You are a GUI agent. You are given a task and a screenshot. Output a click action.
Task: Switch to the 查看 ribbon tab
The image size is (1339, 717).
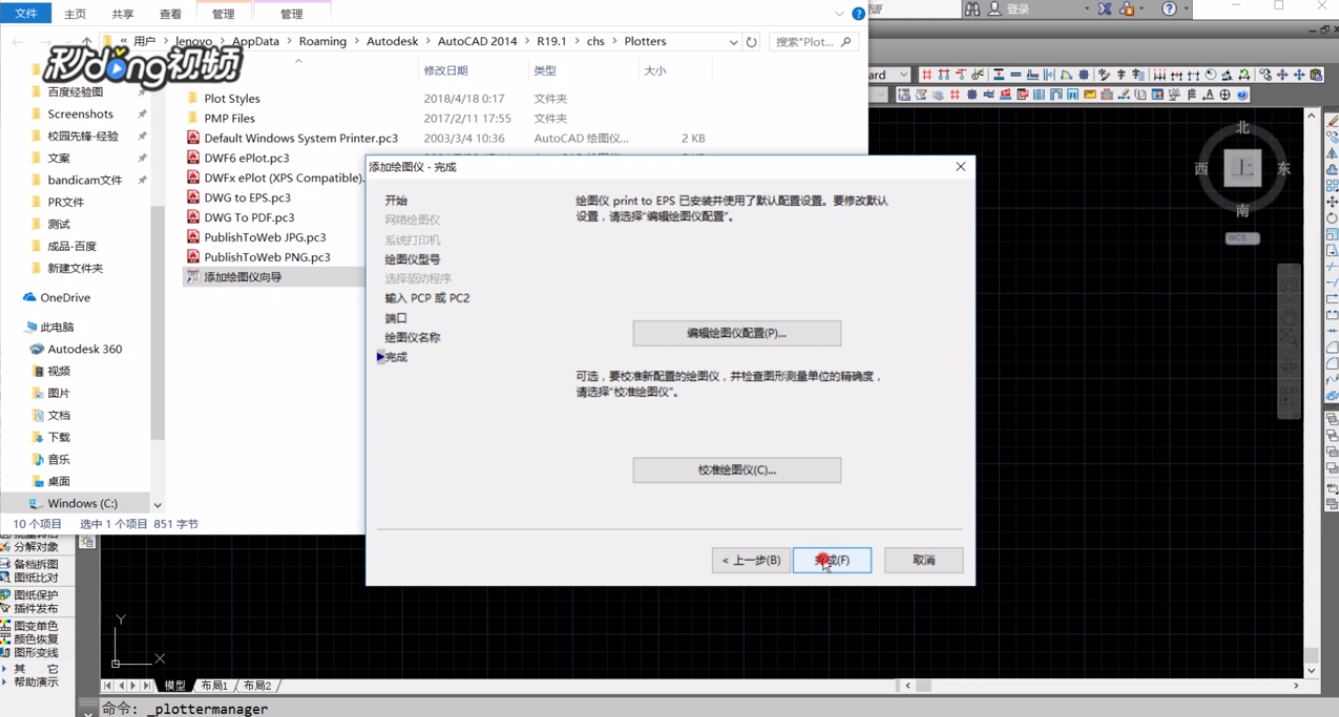point(171,14)
